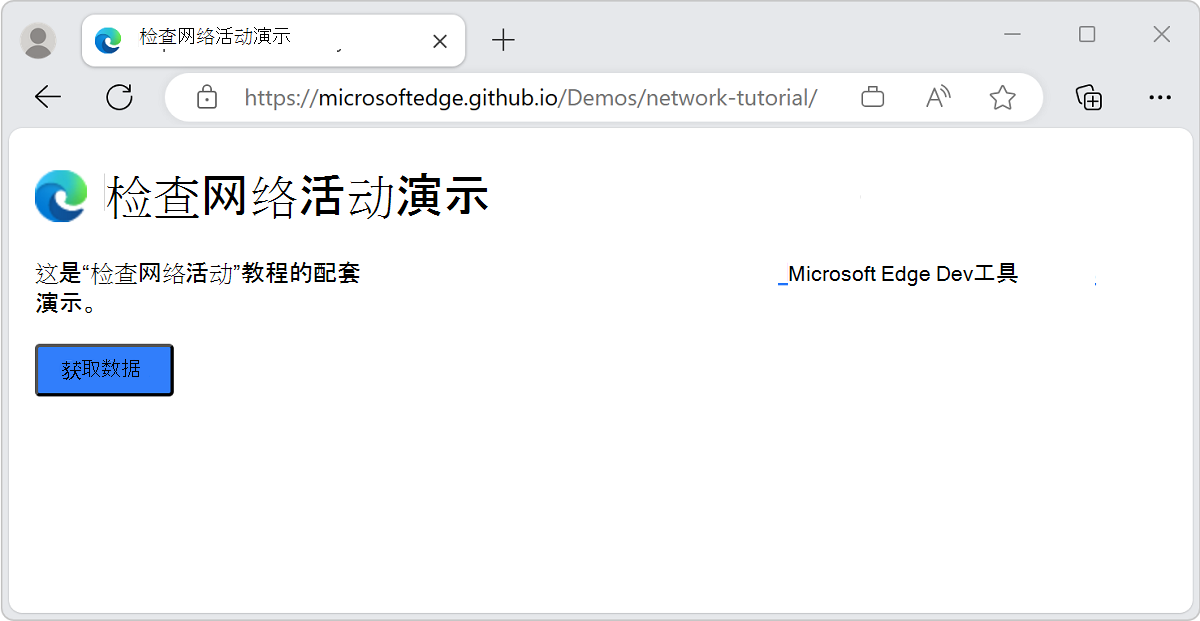
Task: Add this page to favorites
Action: pos(1002,97)
